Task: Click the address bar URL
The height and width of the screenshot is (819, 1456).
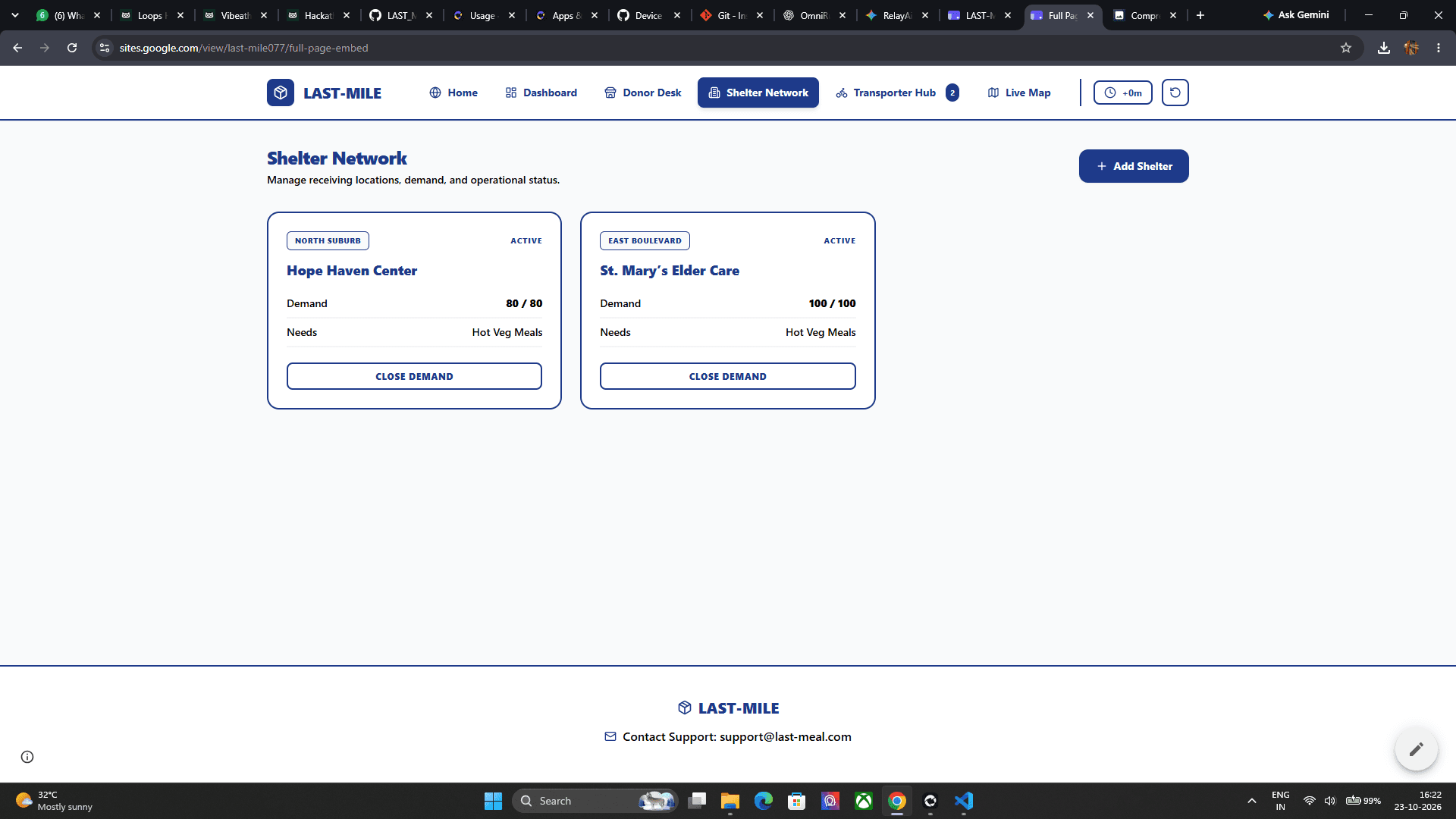Action: pyautogui.click(x=243, y=48)
